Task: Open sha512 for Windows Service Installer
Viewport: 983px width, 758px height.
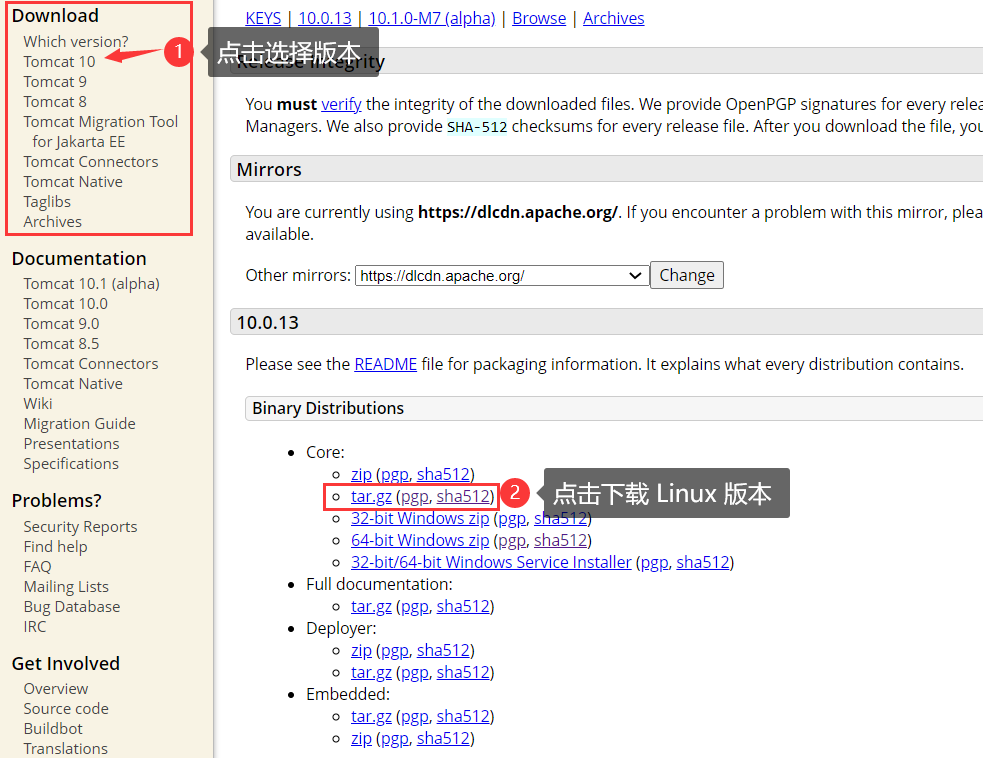Action: [703, 562]
